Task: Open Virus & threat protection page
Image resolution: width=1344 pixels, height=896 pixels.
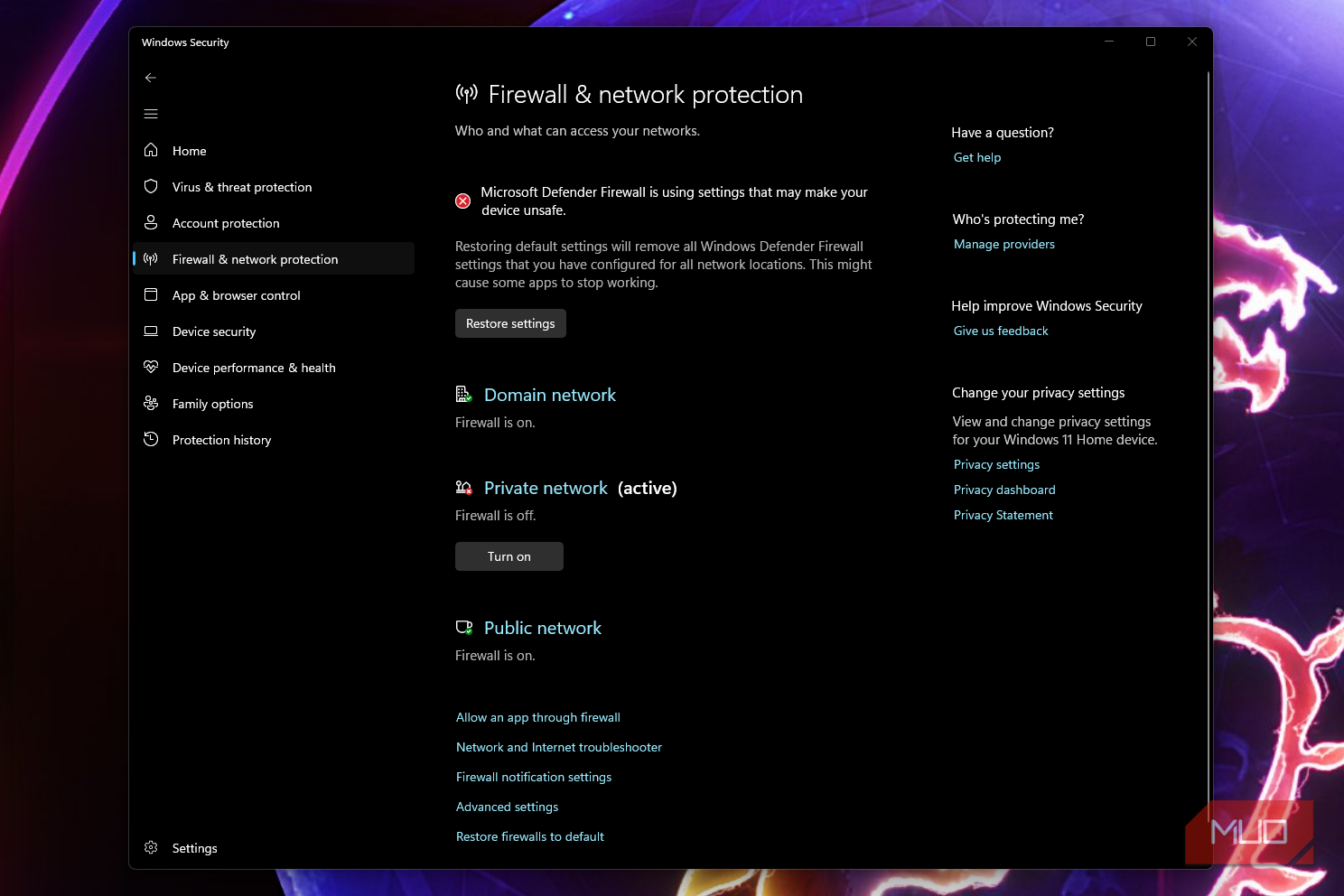Action: (274, 186)
